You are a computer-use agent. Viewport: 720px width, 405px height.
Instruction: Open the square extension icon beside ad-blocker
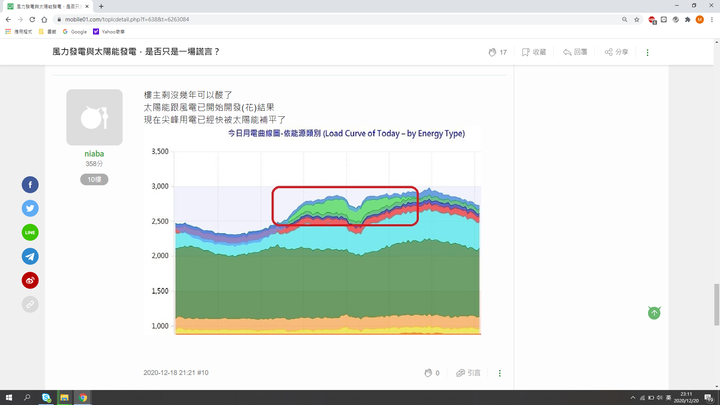coord(664,19)
